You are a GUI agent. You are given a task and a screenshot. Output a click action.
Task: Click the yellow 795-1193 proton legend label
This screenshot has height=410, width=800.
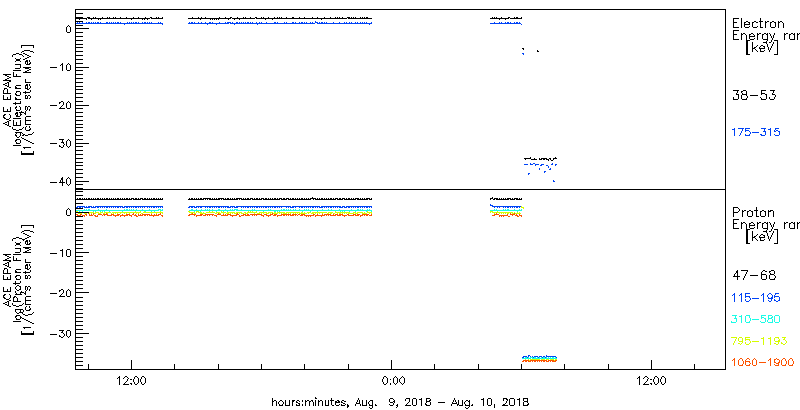tap(759, 341)
